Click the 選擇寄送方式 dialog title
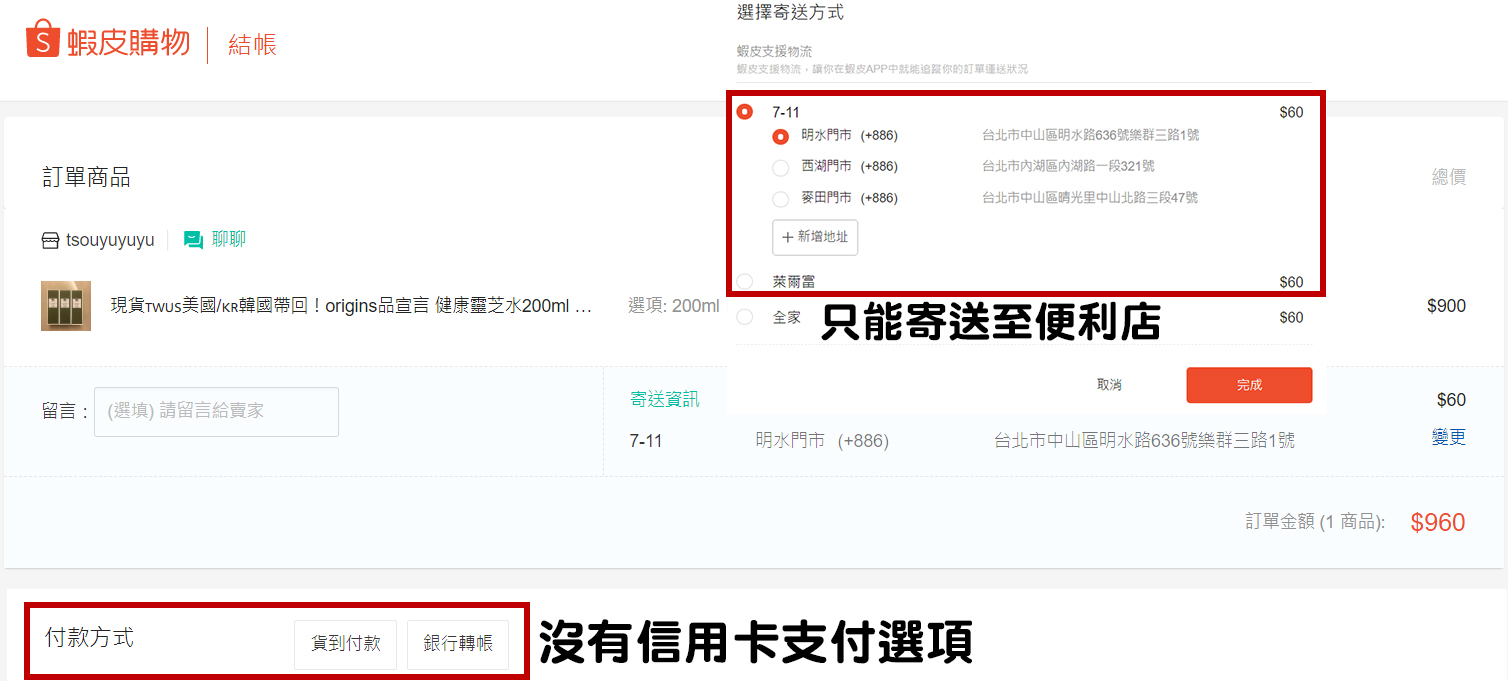Image resolution: width=1508 pixels, height=681 pixels. click(x=790, y=13)
